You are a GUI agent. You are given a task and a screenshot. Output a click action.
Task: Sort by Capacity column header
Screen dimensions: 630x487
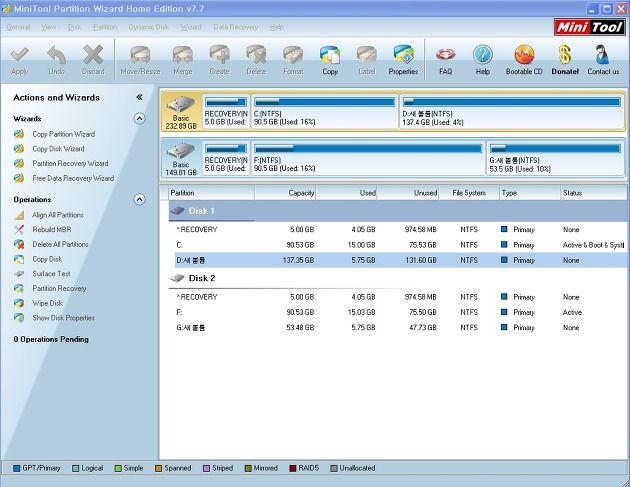(285, 193)
